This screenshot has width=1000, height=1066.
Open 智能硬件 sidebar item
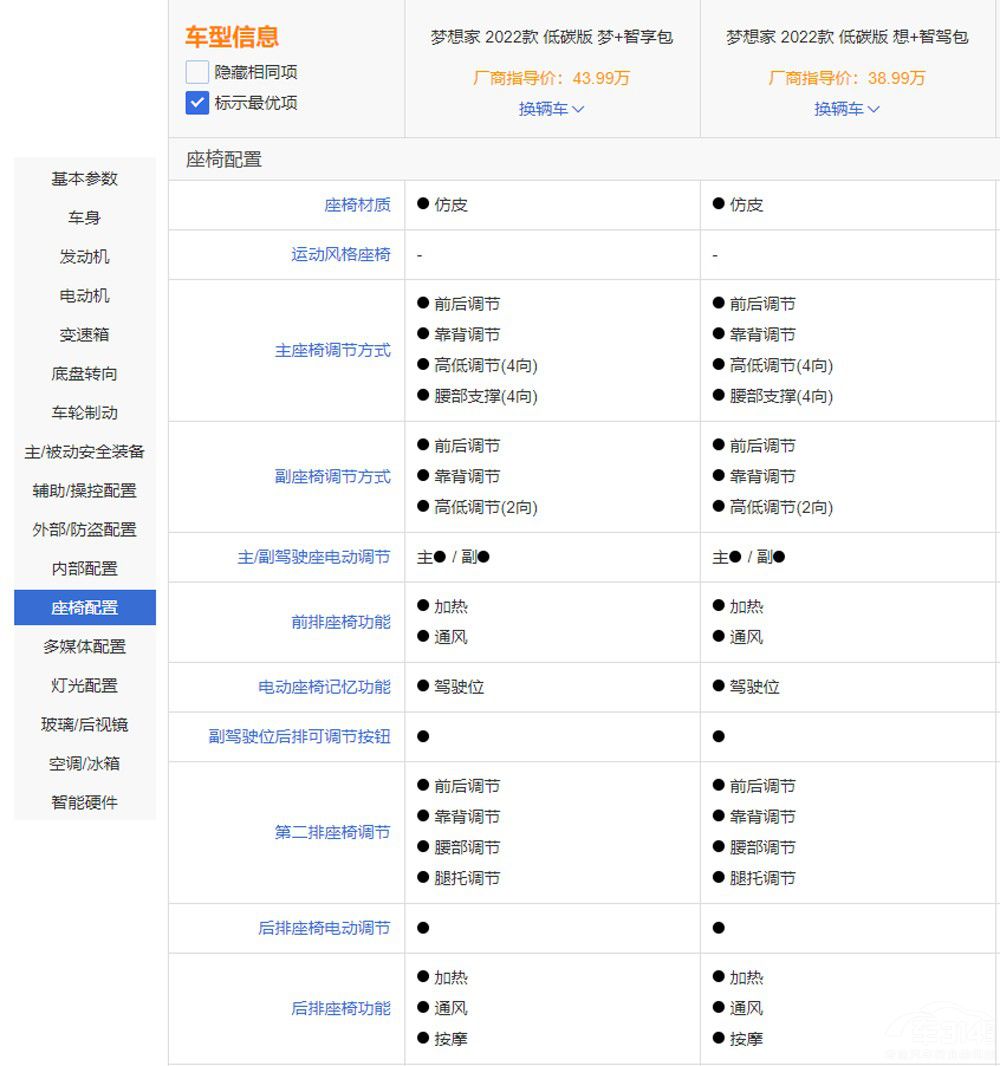point(85,802)
